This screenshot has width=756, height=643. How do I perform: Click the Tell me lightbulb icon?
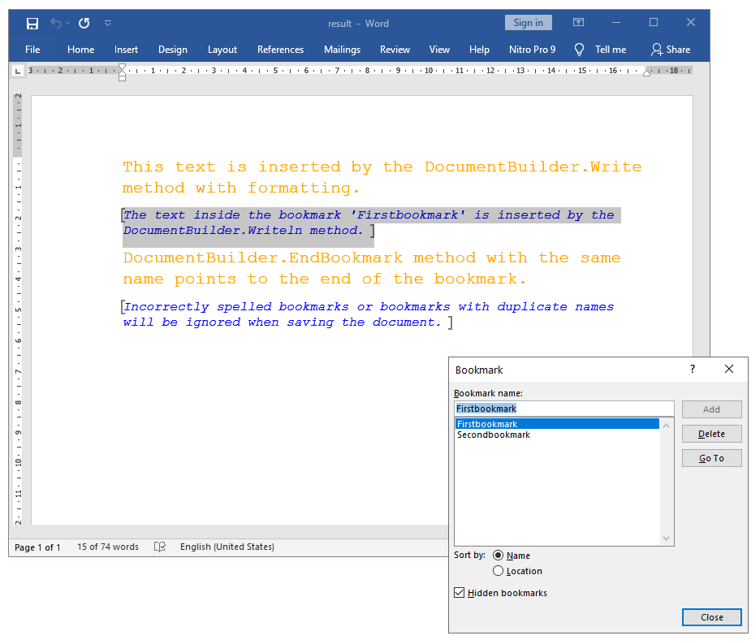click(x=579, y=49)
